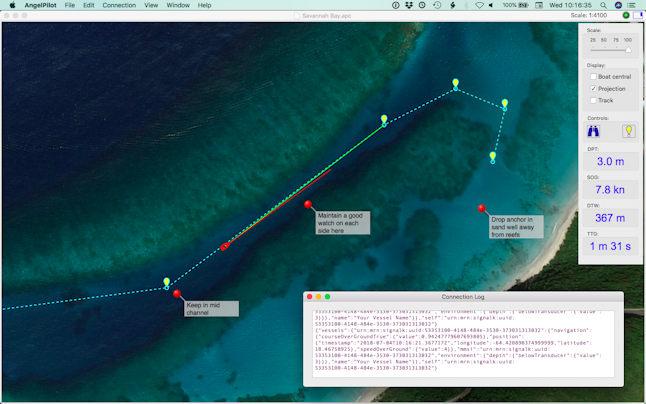
Task: Select the yellow waypoint pin near Keep in mid channel
Action: 166,282
